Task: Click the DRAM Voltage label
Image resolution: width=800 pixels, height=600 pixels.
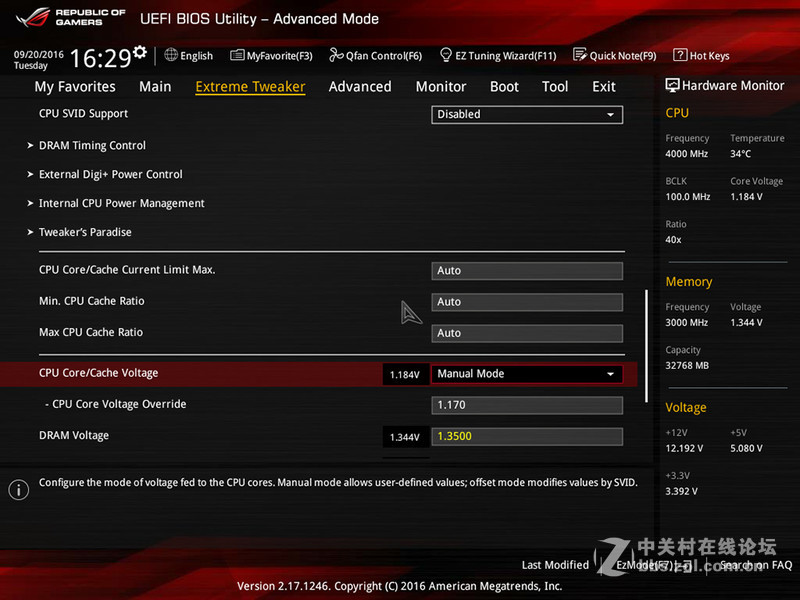Action: (74, 435)
